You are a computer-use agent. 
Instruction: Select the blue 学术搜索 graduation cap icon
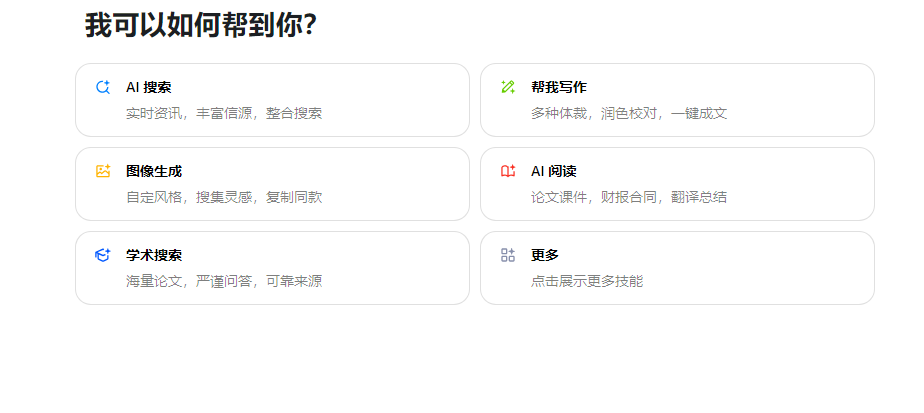[103, 255]
